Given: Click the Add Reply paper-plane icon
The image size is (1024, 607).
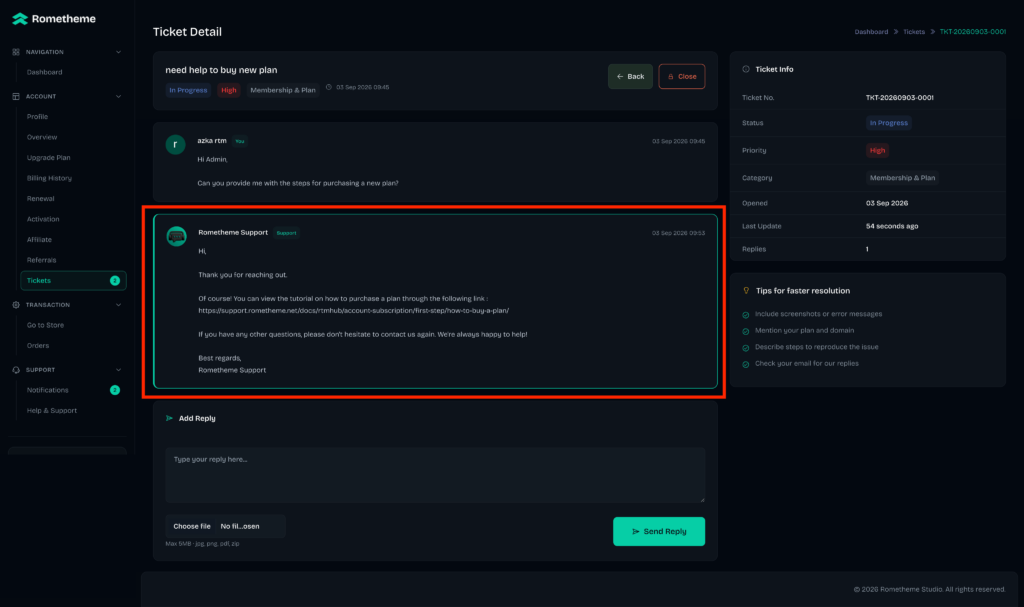Looking at the screenshot, I should [169, 418].
